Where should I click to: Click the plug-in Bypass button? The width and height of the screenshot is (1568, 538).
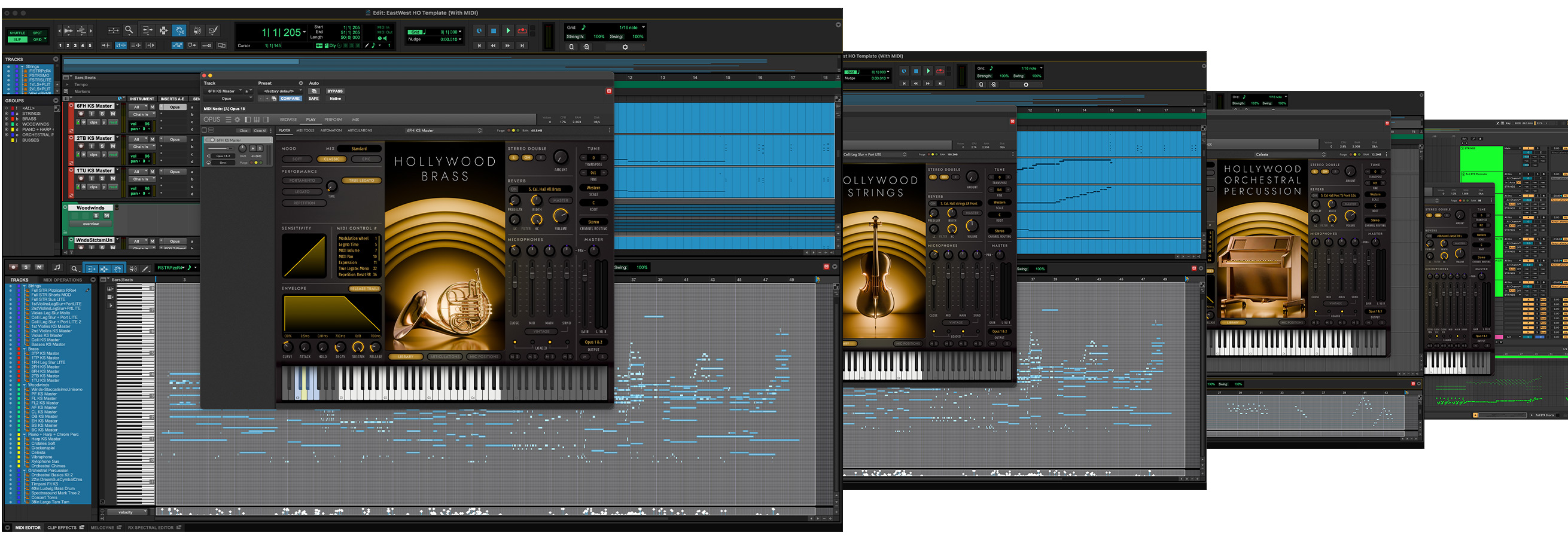pos(335,91)
